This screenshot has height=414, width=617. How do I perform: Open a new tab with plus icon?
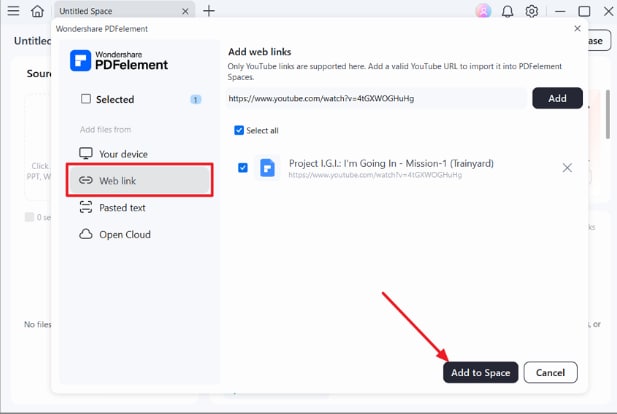tap(209, 11)
